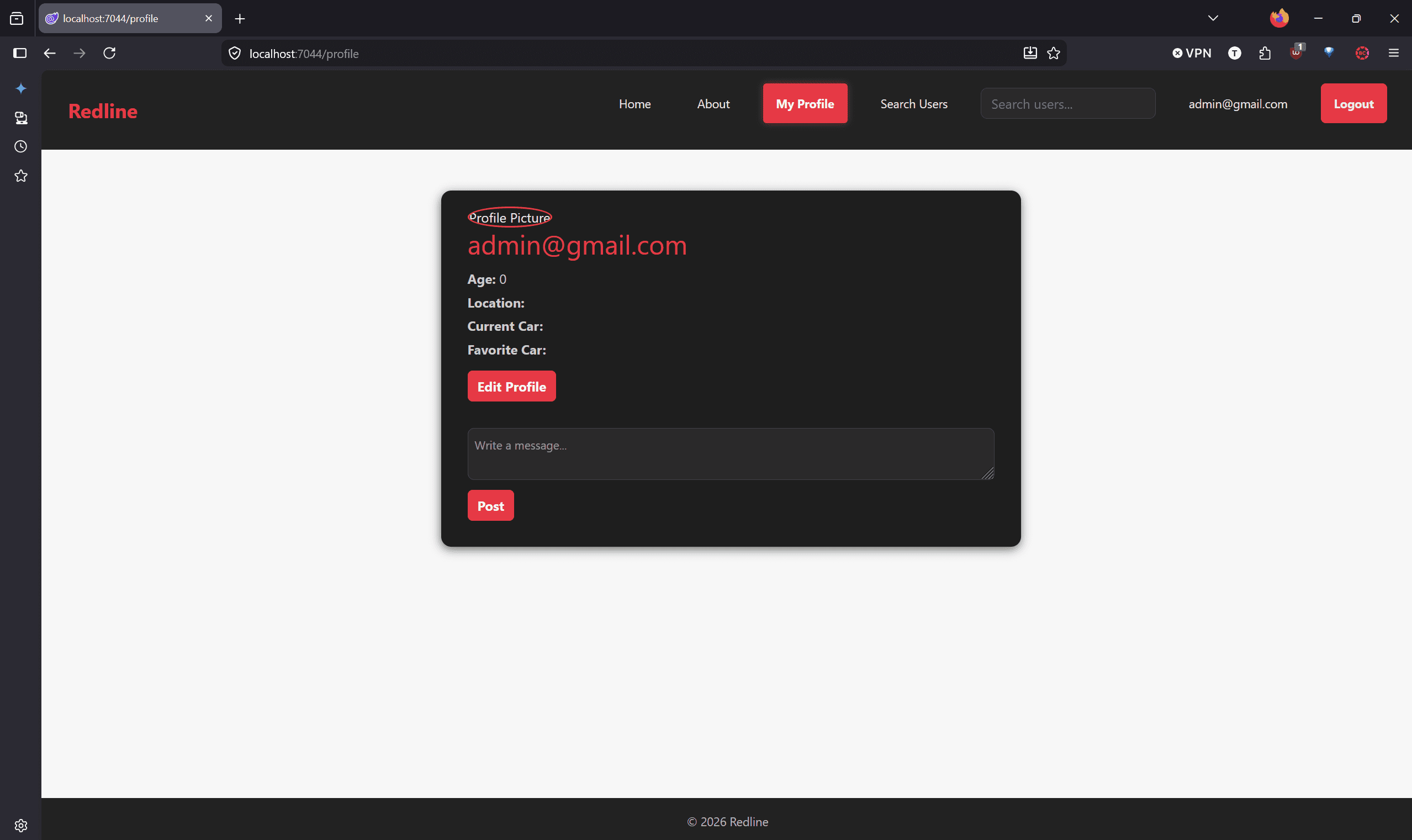Click the Location: label
Image resolution: width=1412 pixels, height=840 pixels.
[x=496, y=303]
